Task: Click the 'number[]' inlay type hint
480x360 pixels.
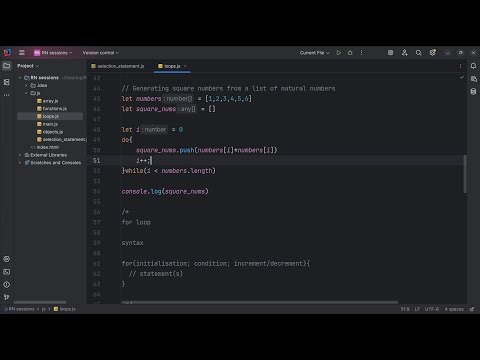Action: click(179, 99)
